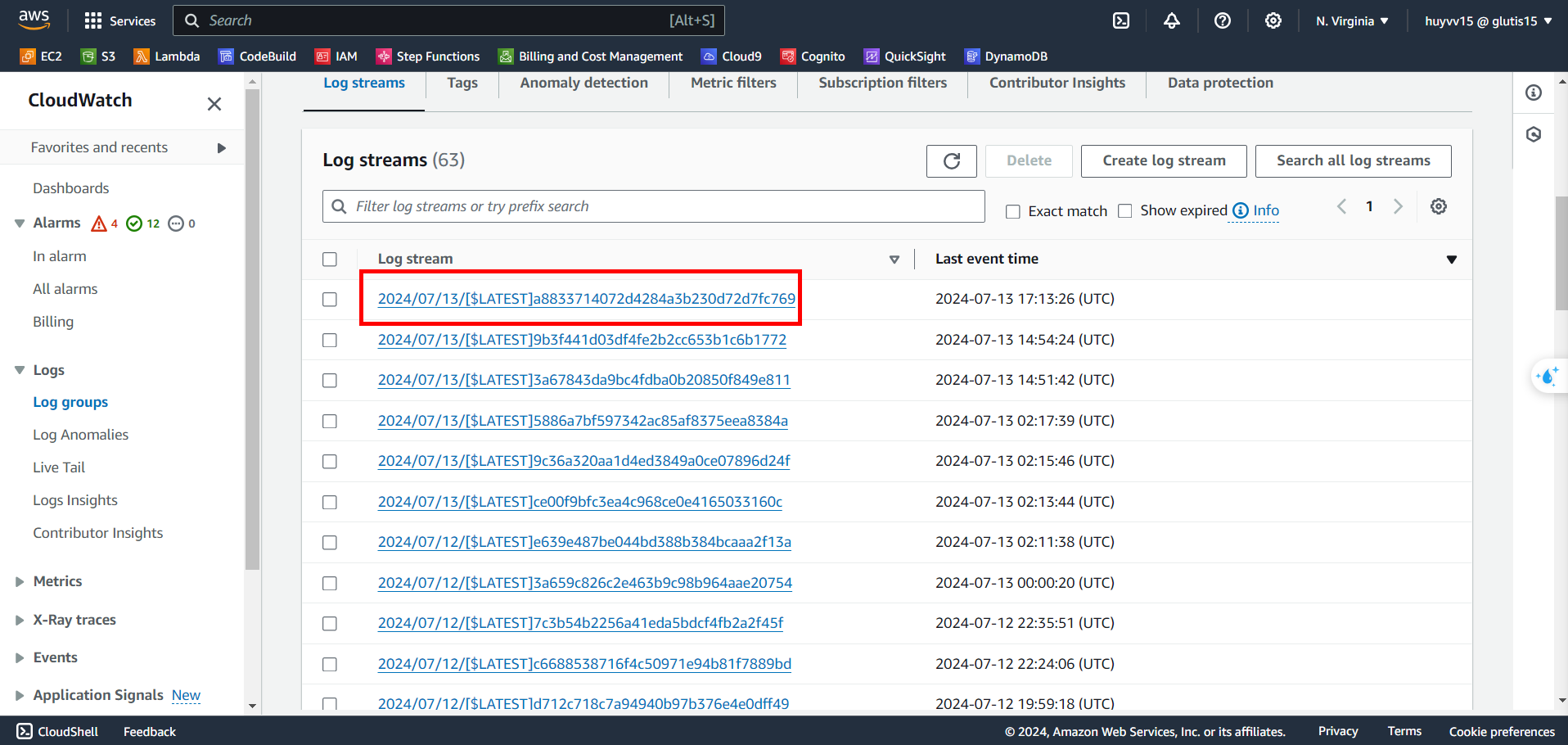Open Cognito favorites shortcut
Image resolution: width=1568 pixels, height=745 pixels.
(813, 56)
